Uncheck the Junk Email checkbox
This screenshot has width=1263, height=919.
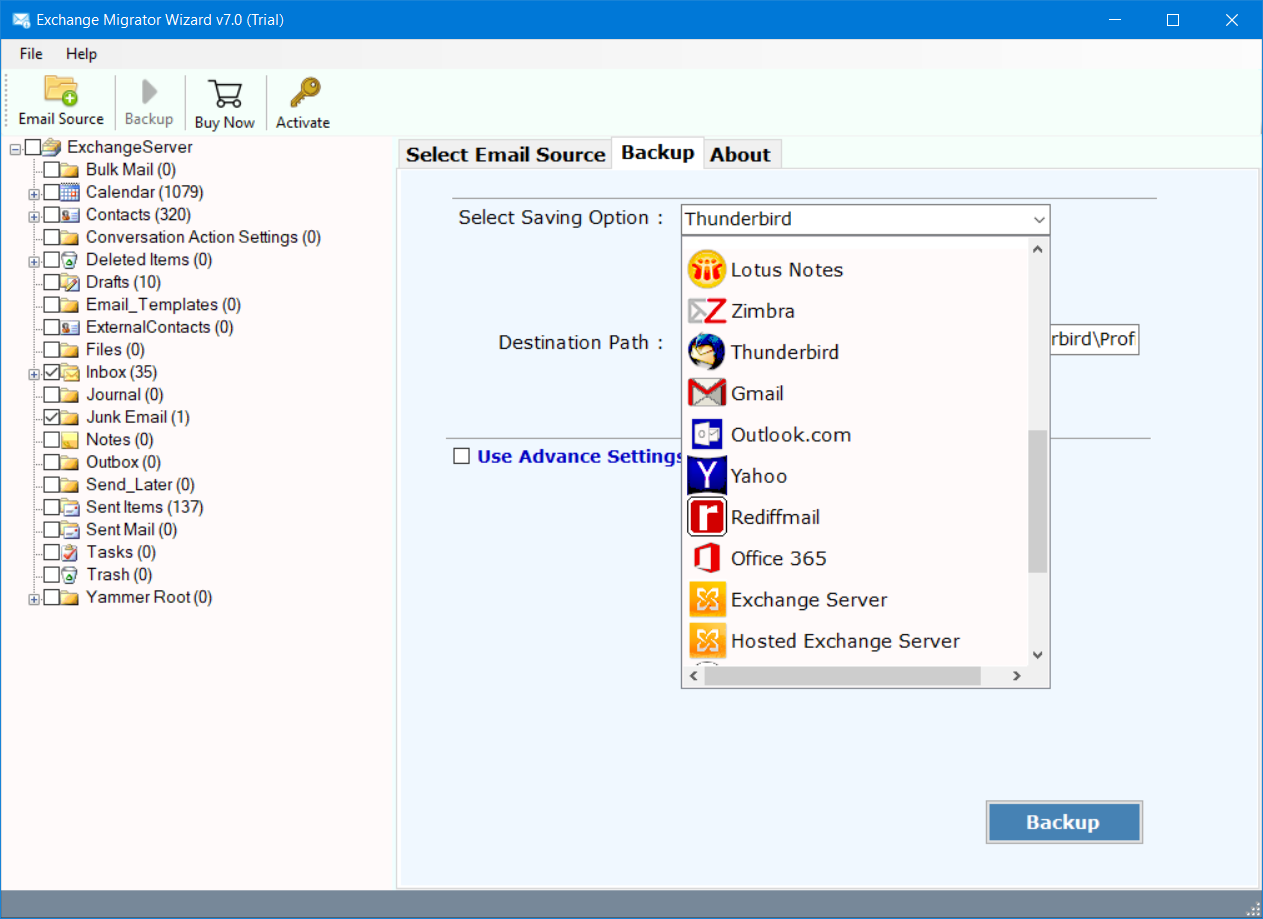(x=51, y=417)
